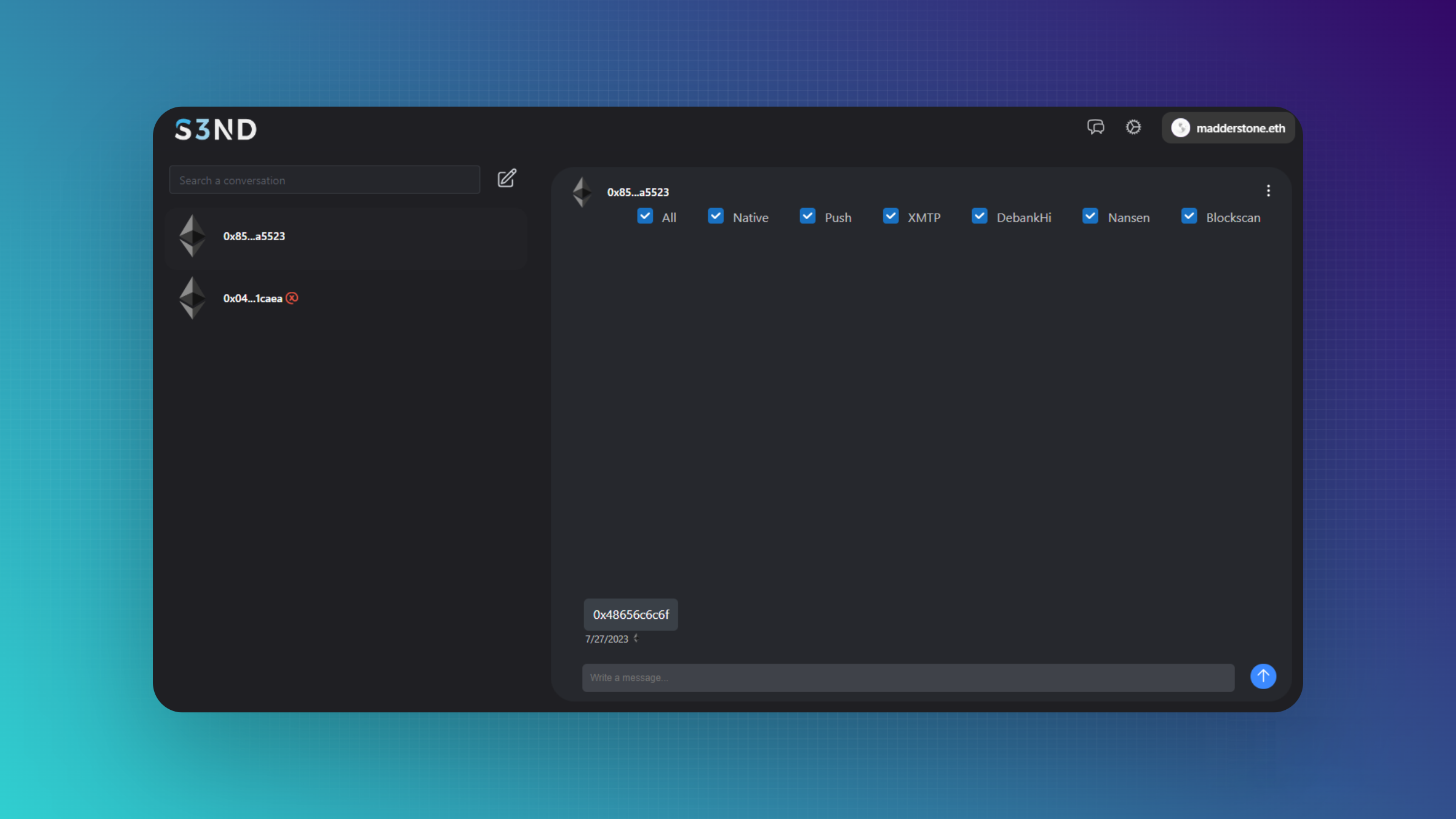
Task: Click the compose new conversation icon
Action: pyautogui.click(x=507, y=178)
